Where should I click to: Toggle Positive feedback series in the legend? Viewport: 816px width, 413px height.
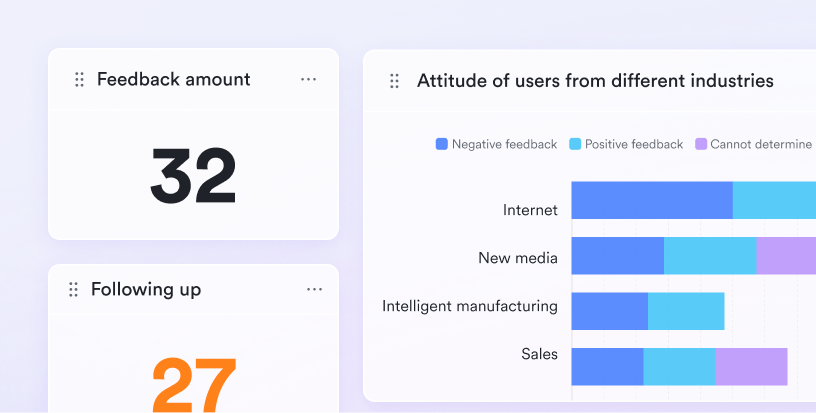pyautogui.click(x=626, y=144)
